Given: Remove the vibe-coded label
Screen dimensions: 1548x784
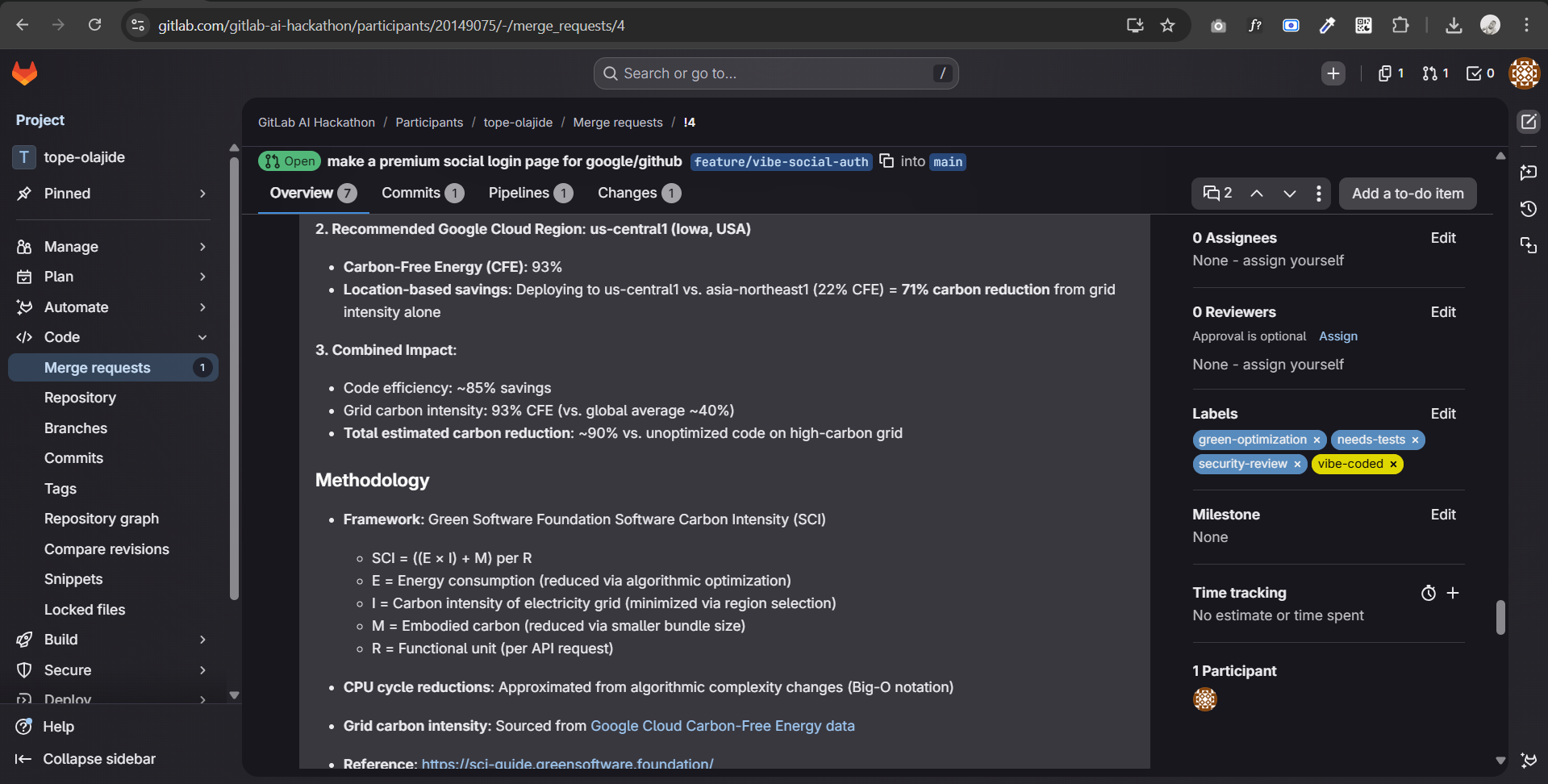Looking at the screenshot, I should point(1393,464).
